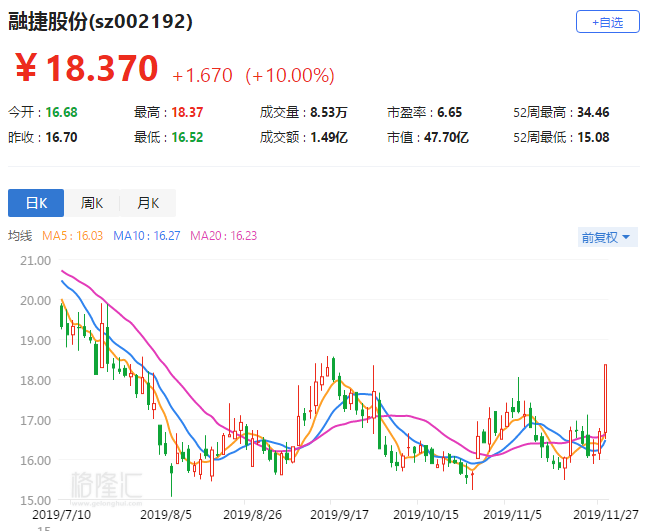
Task: Add stock to watchlist with +自选
Action: pos(607,22)
